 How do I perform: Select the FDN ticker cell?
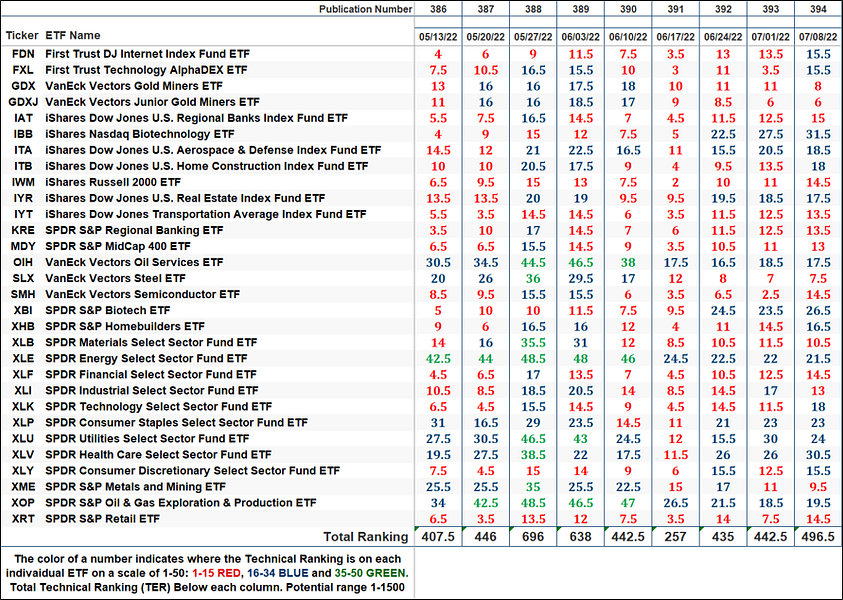(23, 54)
